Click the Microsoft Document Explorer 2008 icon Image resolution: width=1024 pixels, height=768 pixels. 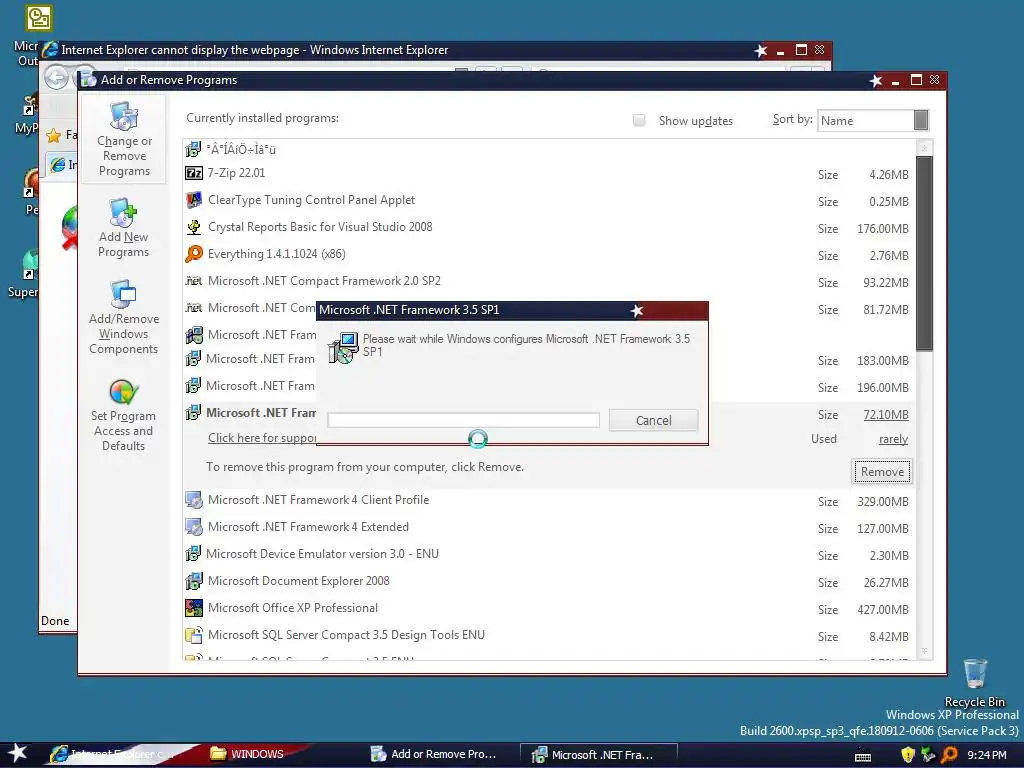pyautogui.click(x=194, y=581)
